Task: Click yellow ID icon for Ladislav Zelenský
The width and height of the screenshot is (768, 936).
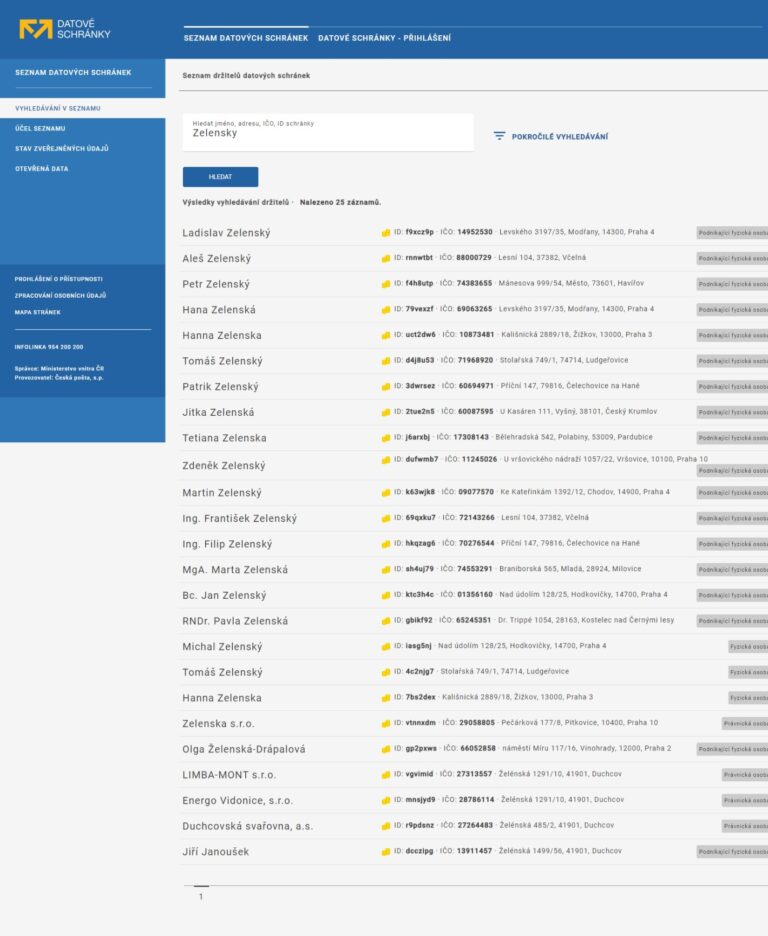Action: point(386,232)
